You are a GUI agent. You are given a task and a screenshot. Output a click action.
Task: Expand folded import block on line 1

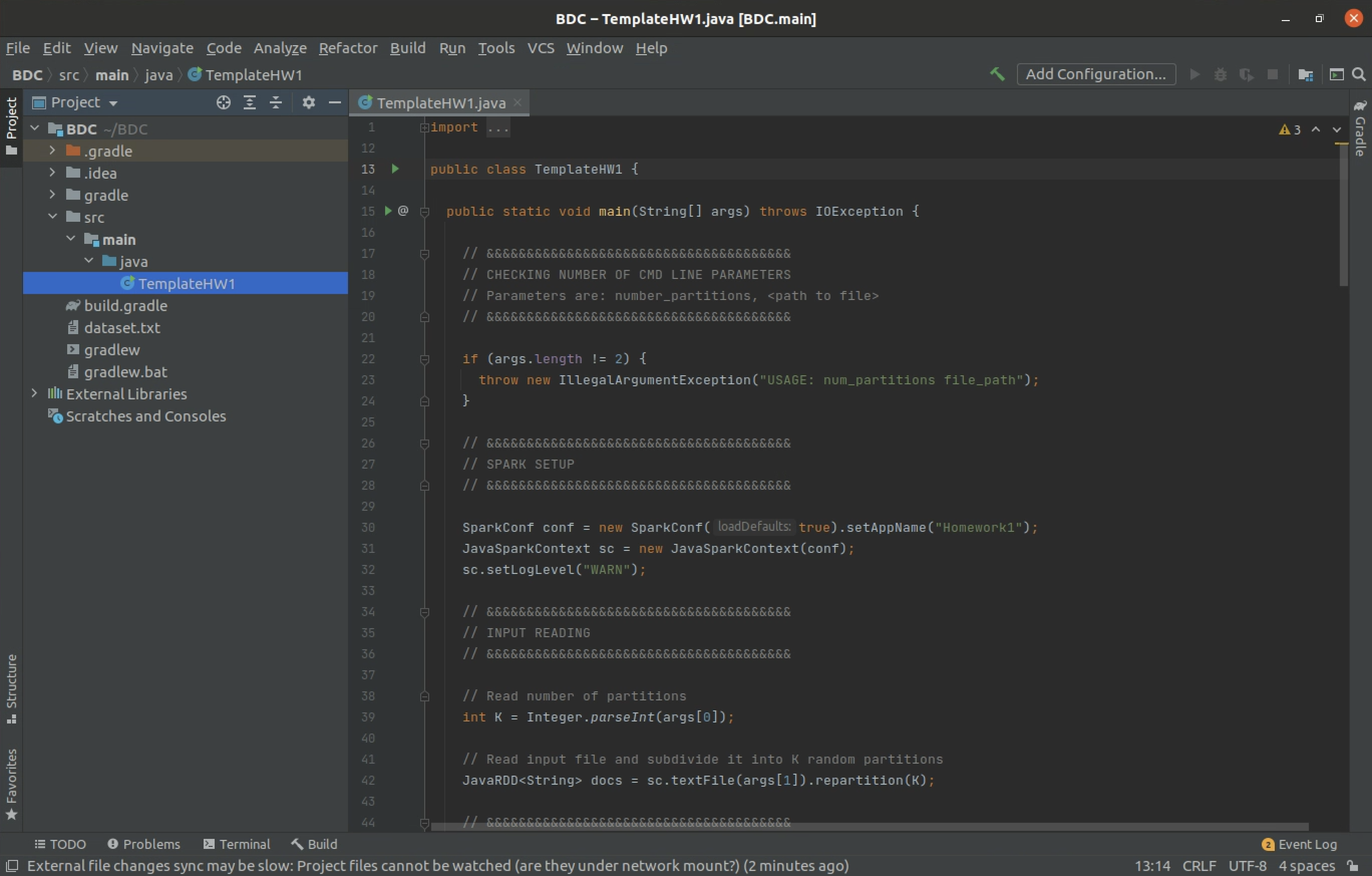click(x=424, y=127)
